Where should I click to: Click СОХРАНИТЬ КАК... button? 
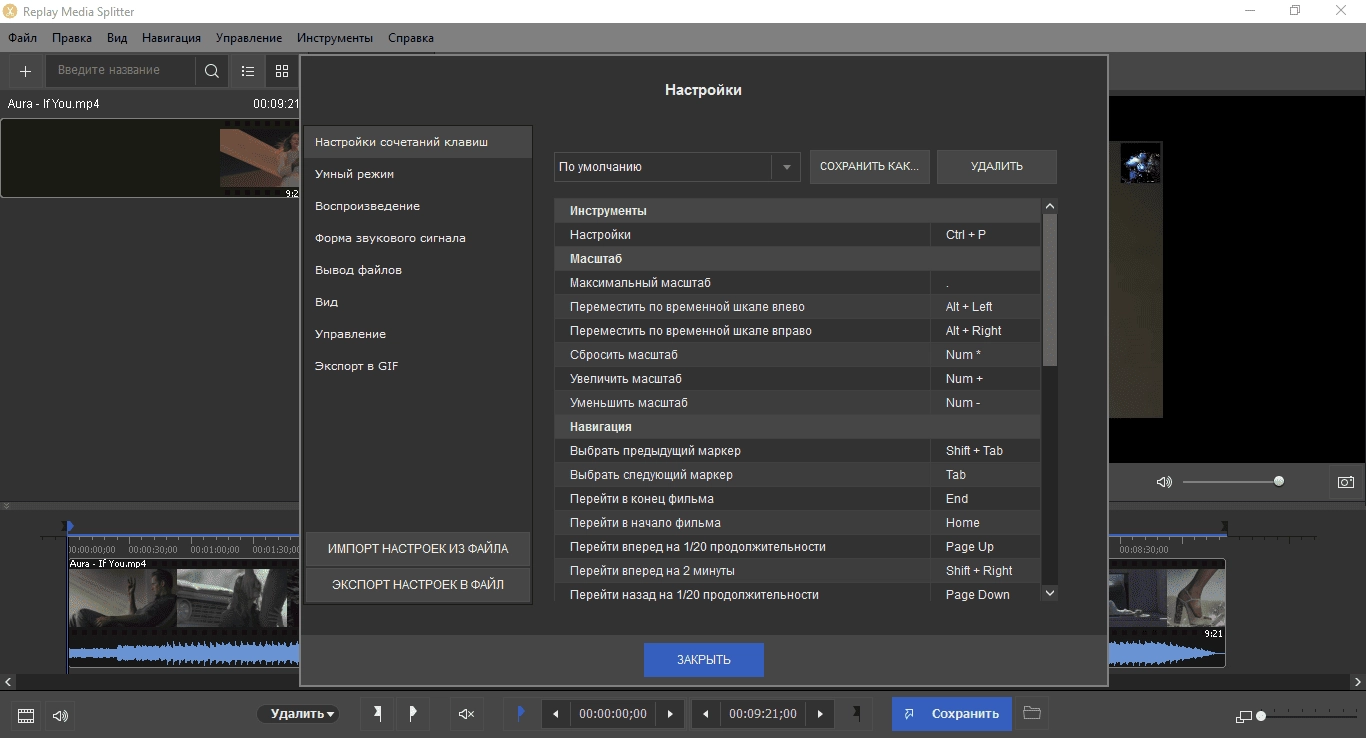869,167
